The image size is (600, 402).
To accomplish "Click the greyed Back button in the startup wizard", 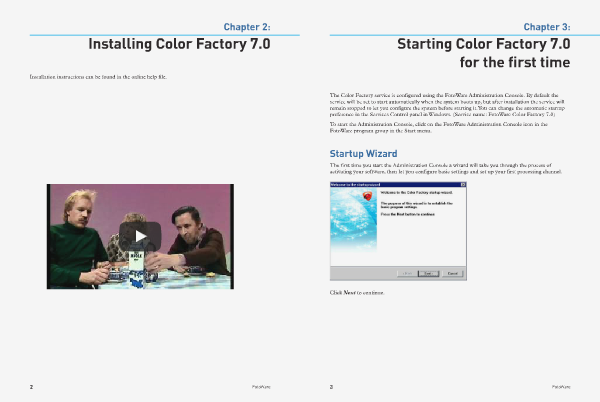I will pos(407,273).
